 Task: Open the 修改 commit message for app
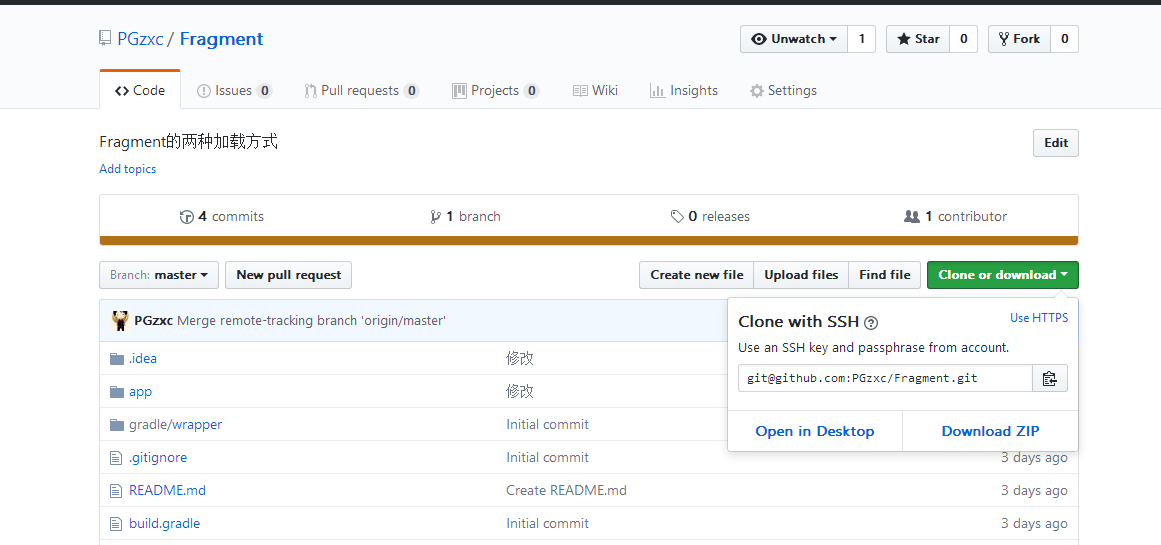[520, 392]
